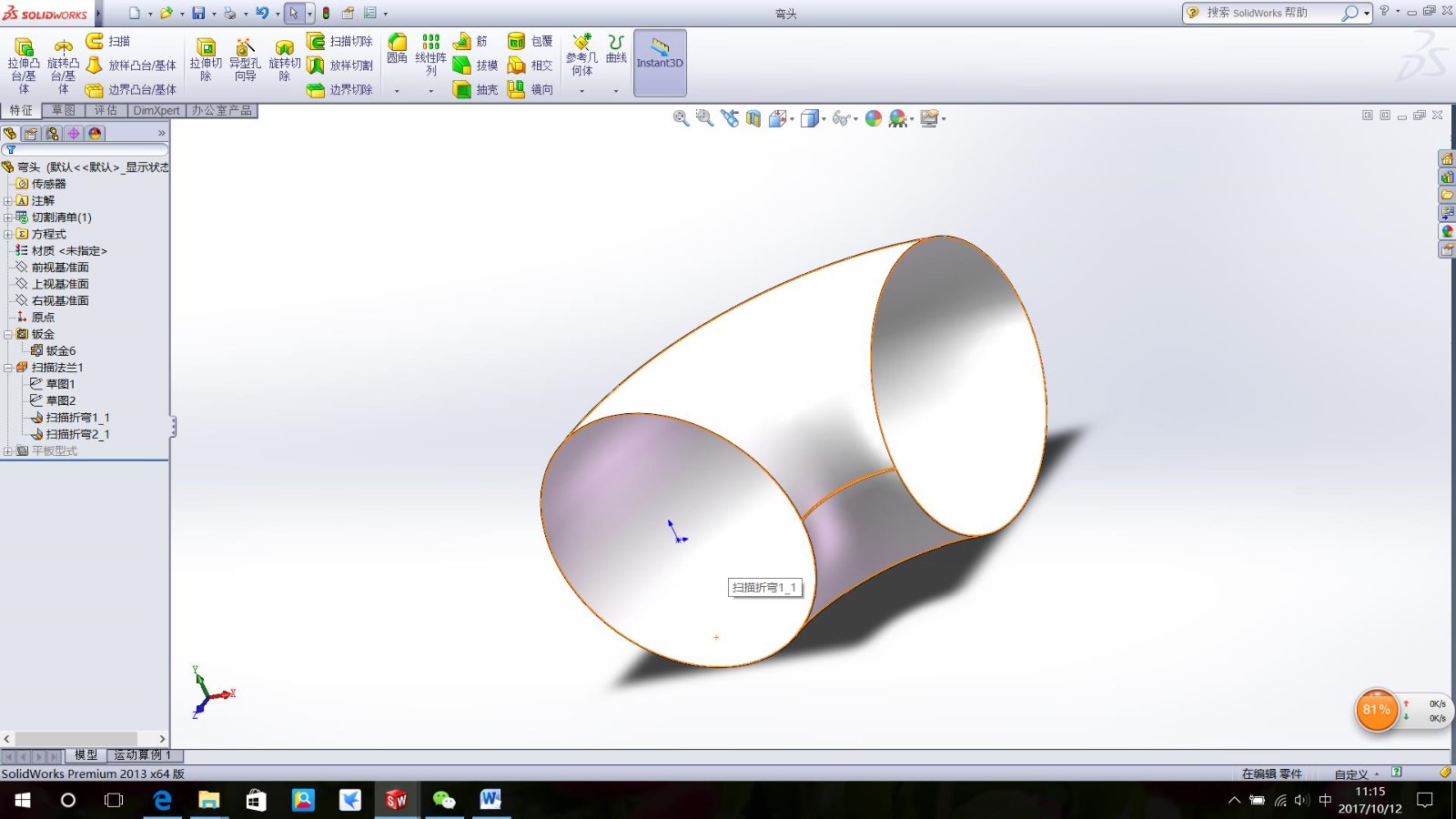Open the Edit Appearance color wheel
The width and height of the screenshot is (1456, 819).
874,118
